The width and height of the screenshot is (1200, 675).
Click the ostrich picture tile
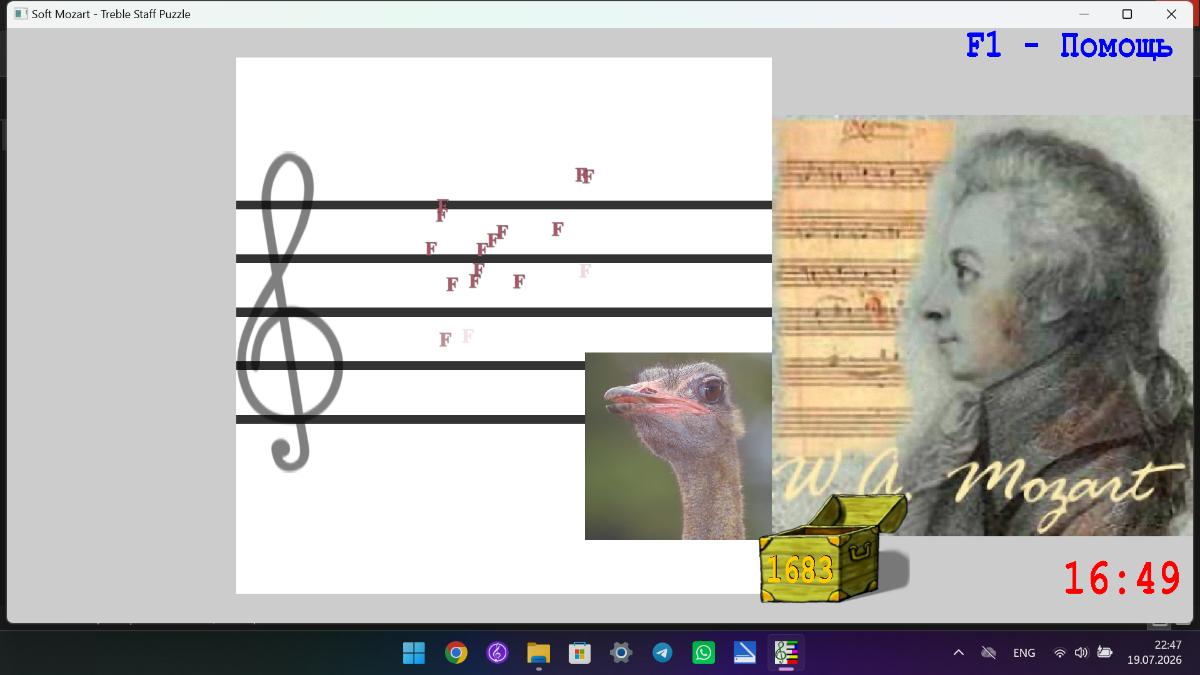(678, 446)
